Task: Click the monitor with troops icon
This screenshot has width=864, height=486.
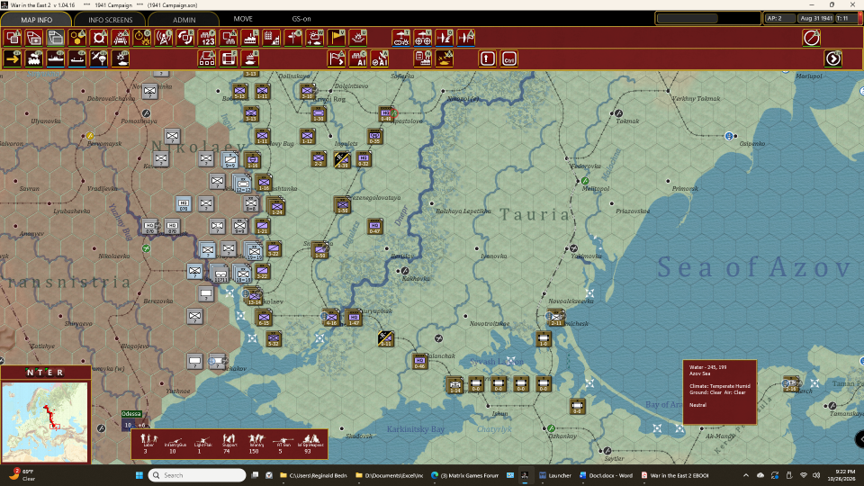Action: click(x=229, y=38)
